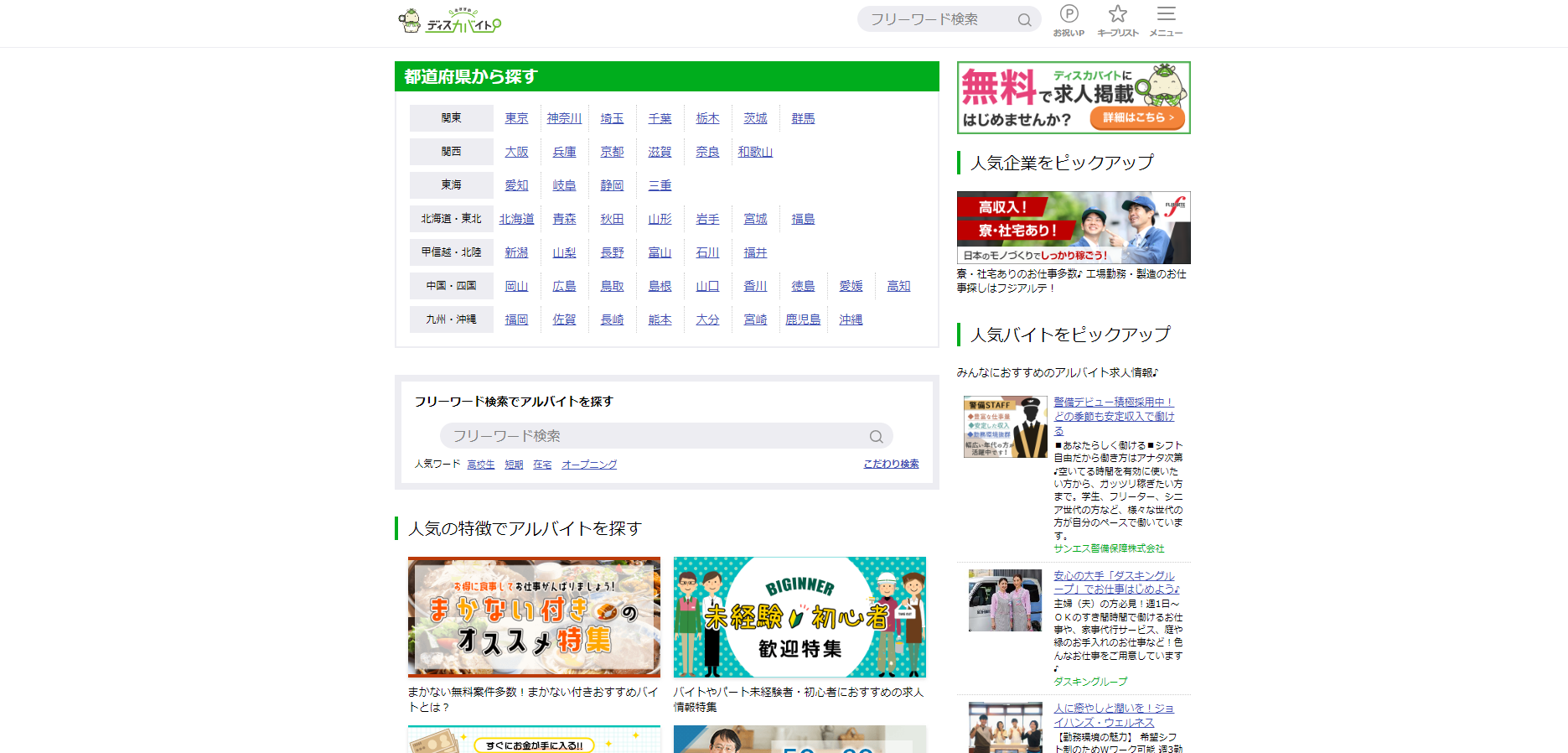Click the header search magnifier icon
The width and height of the screenshot is (1568, 753).
tap(1024, 19)
